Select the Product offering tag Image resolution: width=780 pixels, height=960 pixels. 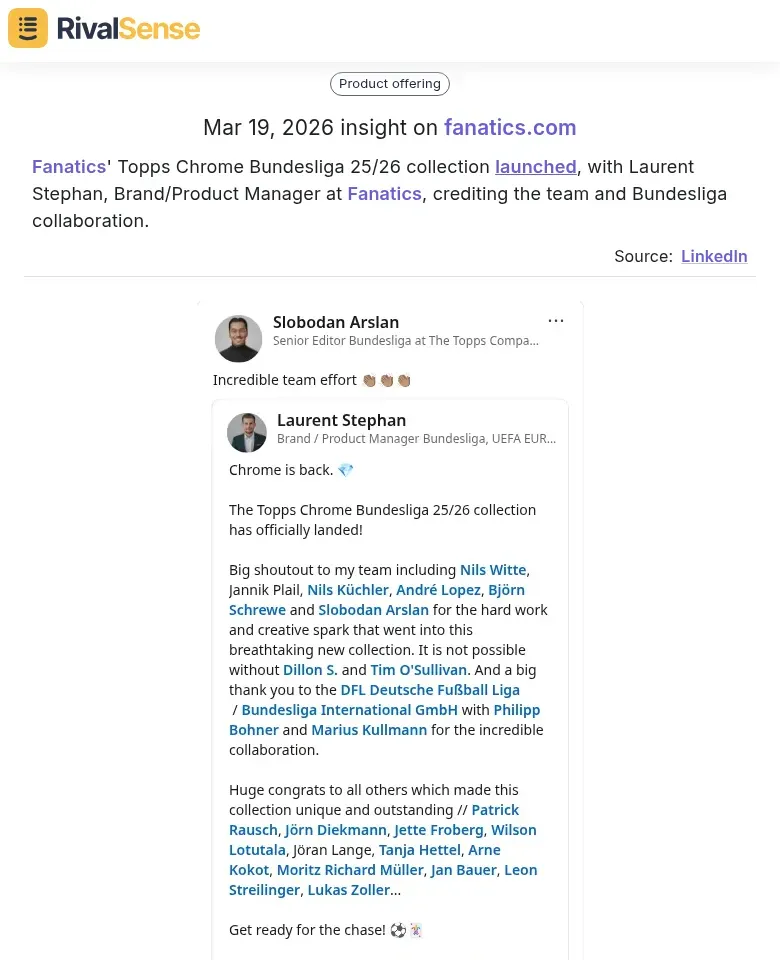(x=390, y=84)
